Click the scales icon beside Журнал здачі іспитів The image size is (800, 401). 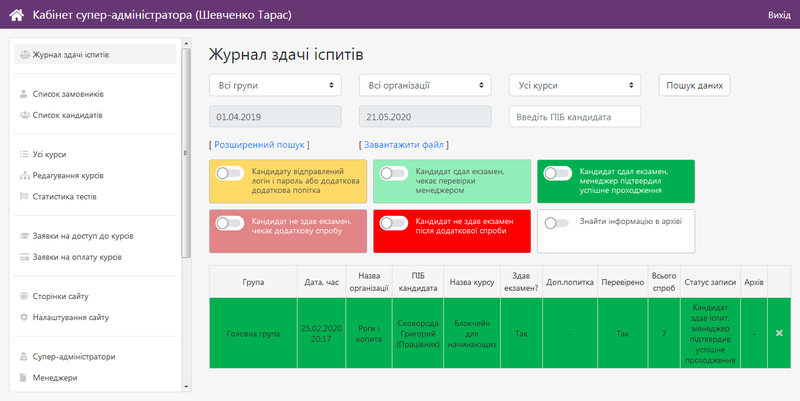coord(24,55)
